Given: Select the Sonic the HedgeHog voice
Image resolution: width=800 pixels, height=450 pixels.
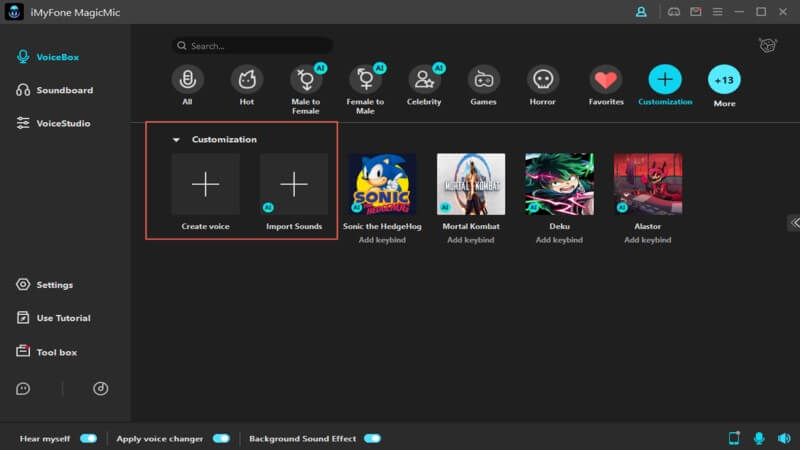Looking at the screenshot, I should coord(382,184).
